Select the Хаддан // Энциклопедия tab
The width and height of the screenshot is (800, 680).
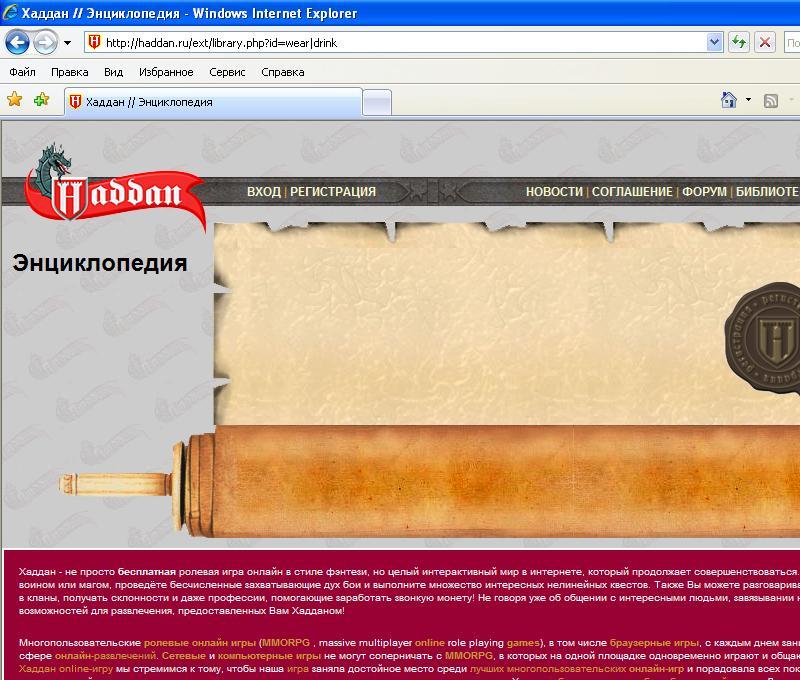coord(213,102)
